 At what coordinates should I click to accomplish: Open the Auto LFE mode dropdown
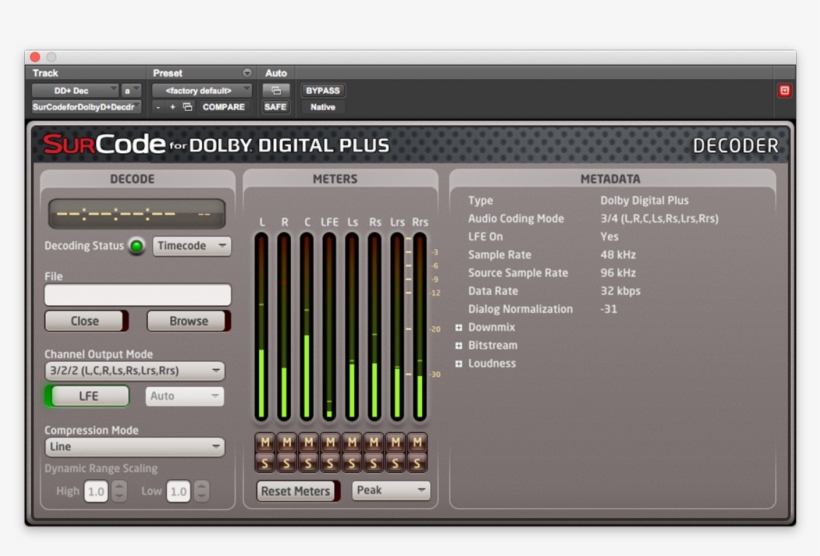(x=185, y=396)
